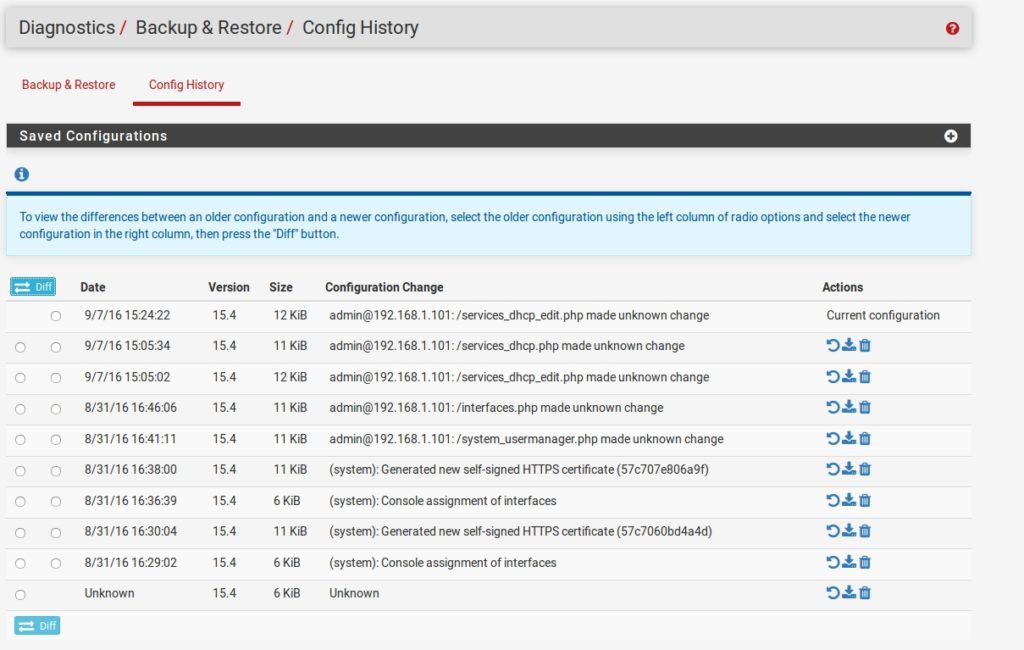This screenshot has width=1024, height=650.
Task: Pick the 8/31/16 16:41:11 config in the left radio column
Action: click(22, 438)
